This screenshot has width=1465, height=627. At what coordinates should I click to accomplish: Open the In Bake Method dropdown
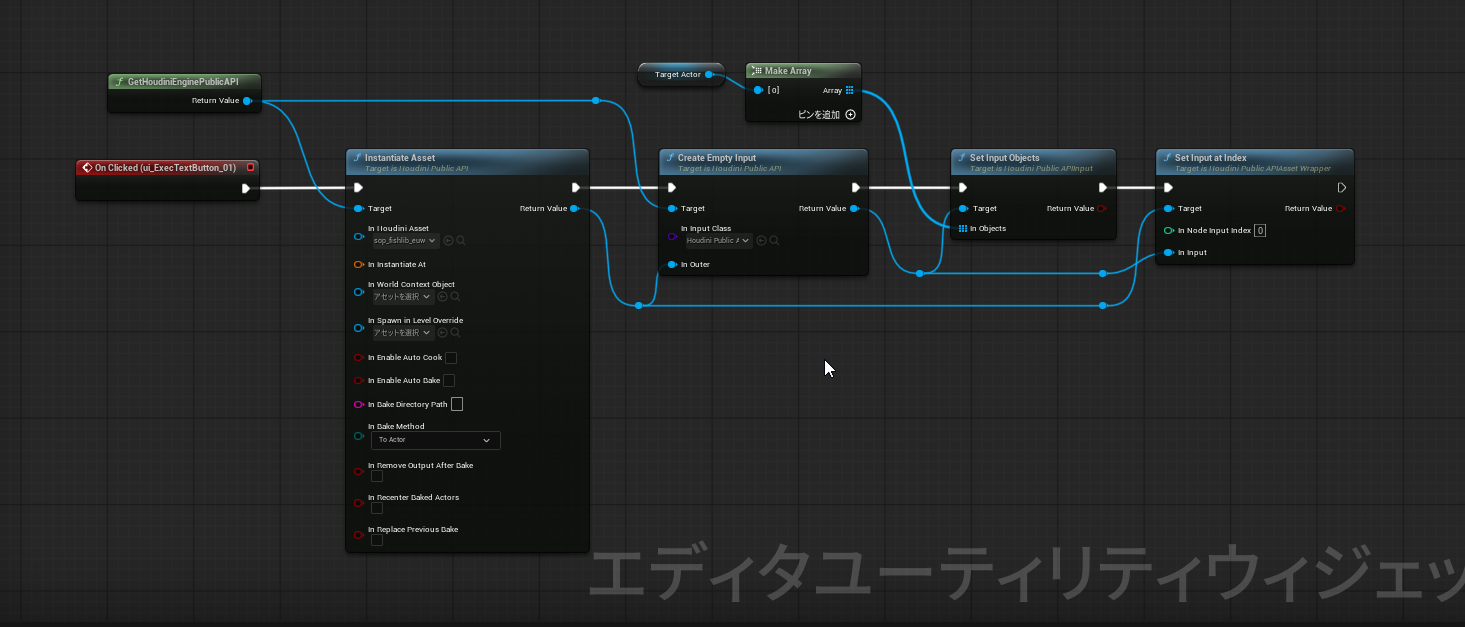coord(435,440)
